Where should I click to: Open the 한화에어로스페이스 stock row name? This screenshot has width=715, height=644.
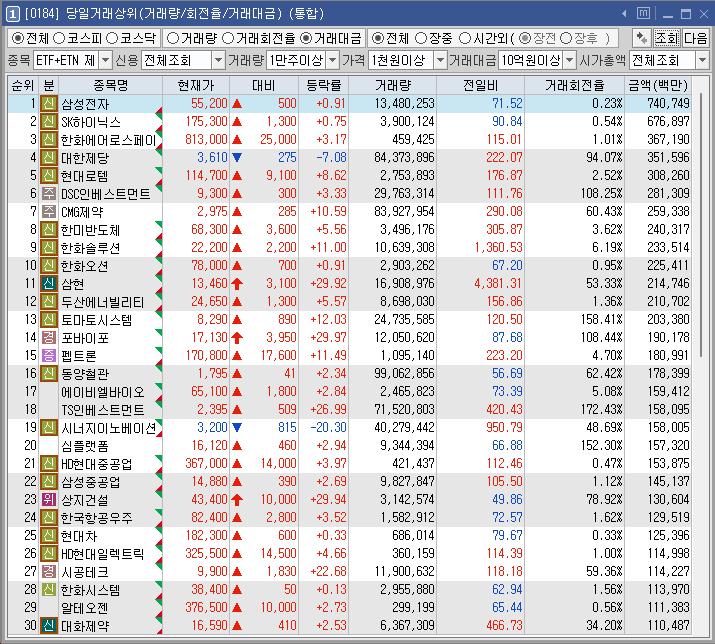click(x=109, y=140)
